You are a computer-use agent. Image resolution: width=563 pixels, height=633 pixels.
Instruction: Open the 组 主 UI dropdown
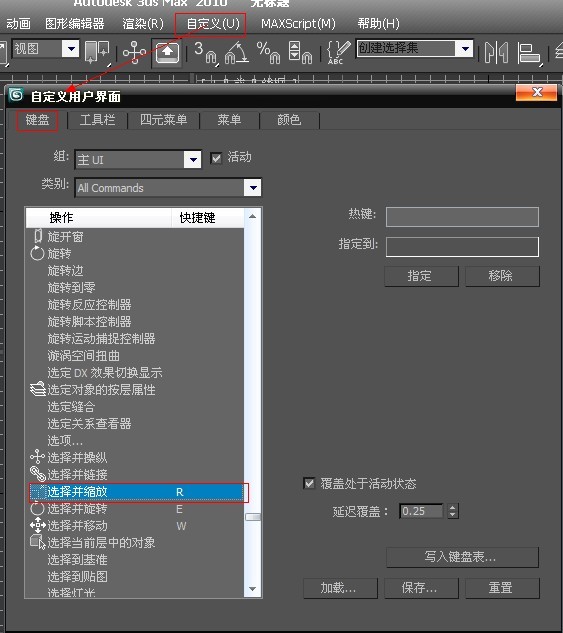pyautogui.click(x=193, y=160)
